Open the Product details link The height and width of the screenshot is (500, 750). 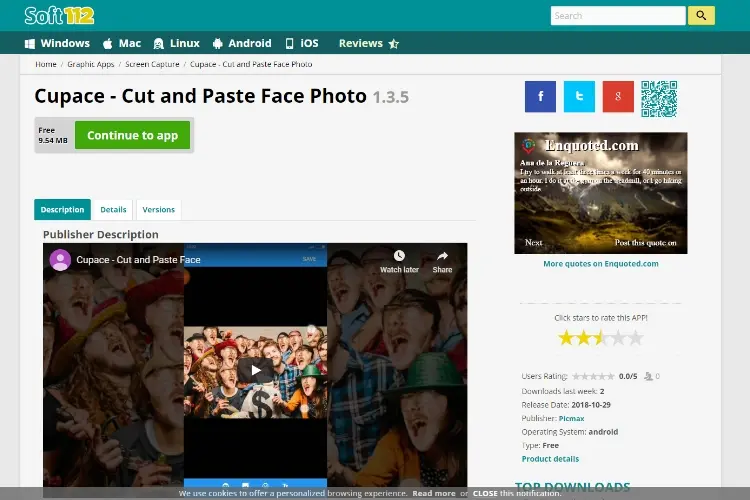[550, 459]
